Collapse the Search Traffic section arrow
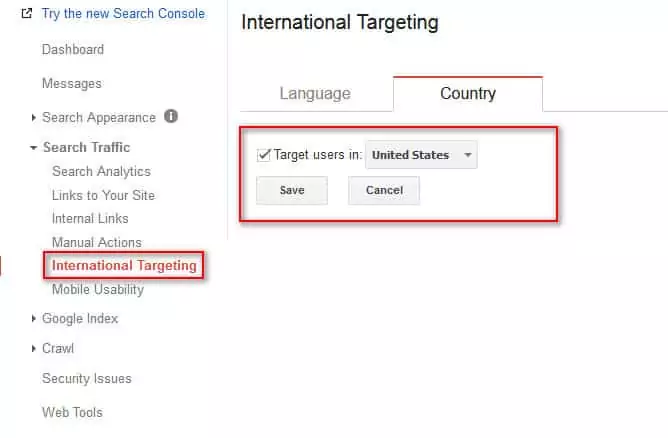 coord(33,148)
